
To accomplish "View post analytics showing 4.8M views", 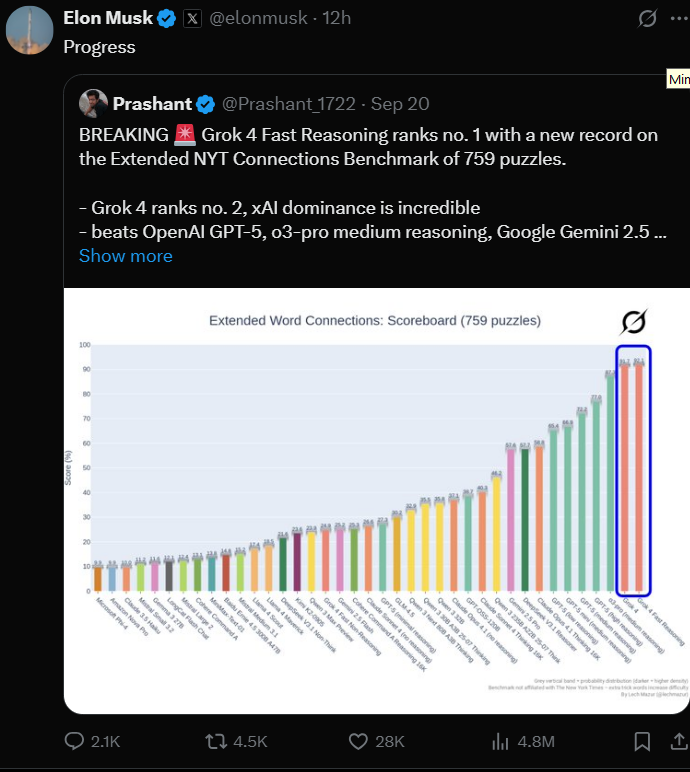I will (x=502, y=741).
